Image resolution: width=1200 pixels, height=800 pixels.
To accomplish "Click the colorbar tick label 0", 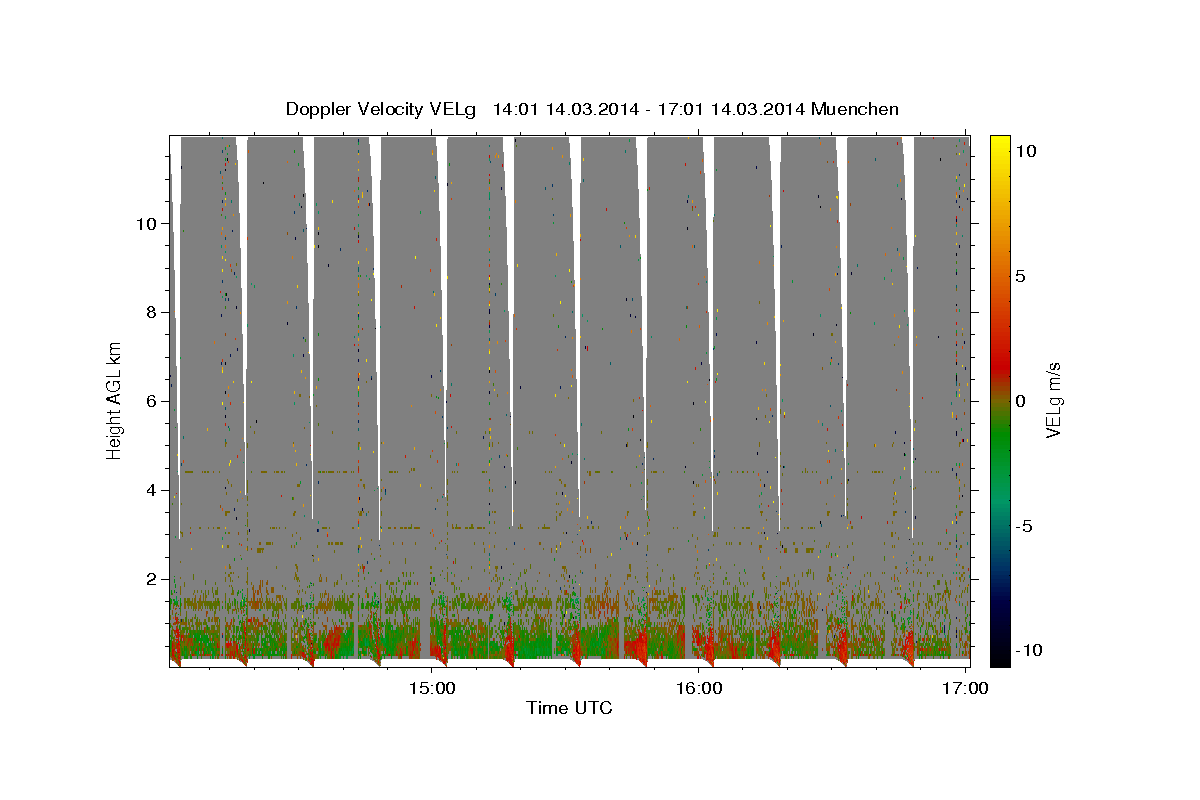I will coord(1020,401).
